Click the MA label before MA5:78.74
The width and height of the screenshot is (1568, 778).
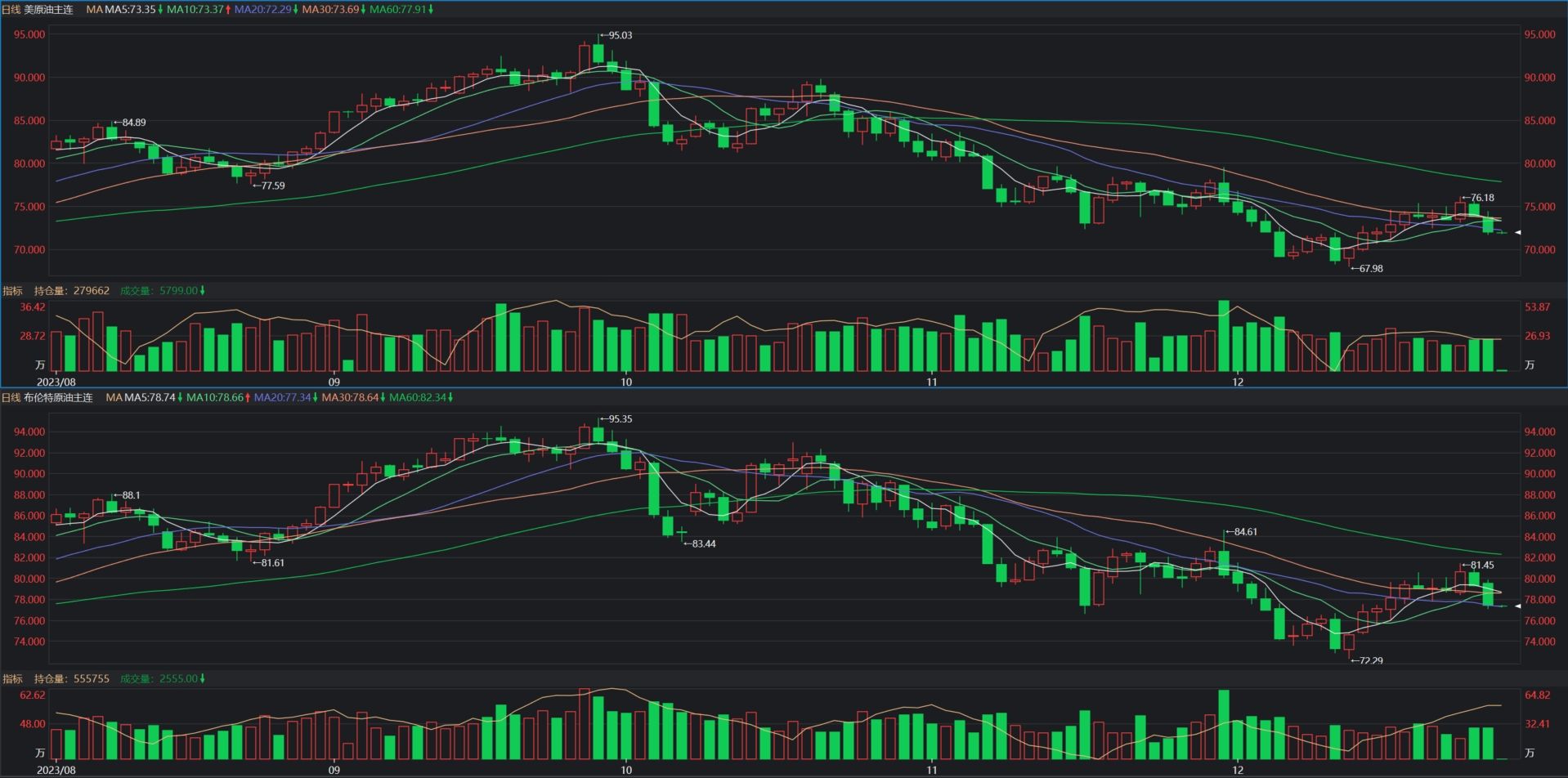pyautogui.click(x=114, y=398)
